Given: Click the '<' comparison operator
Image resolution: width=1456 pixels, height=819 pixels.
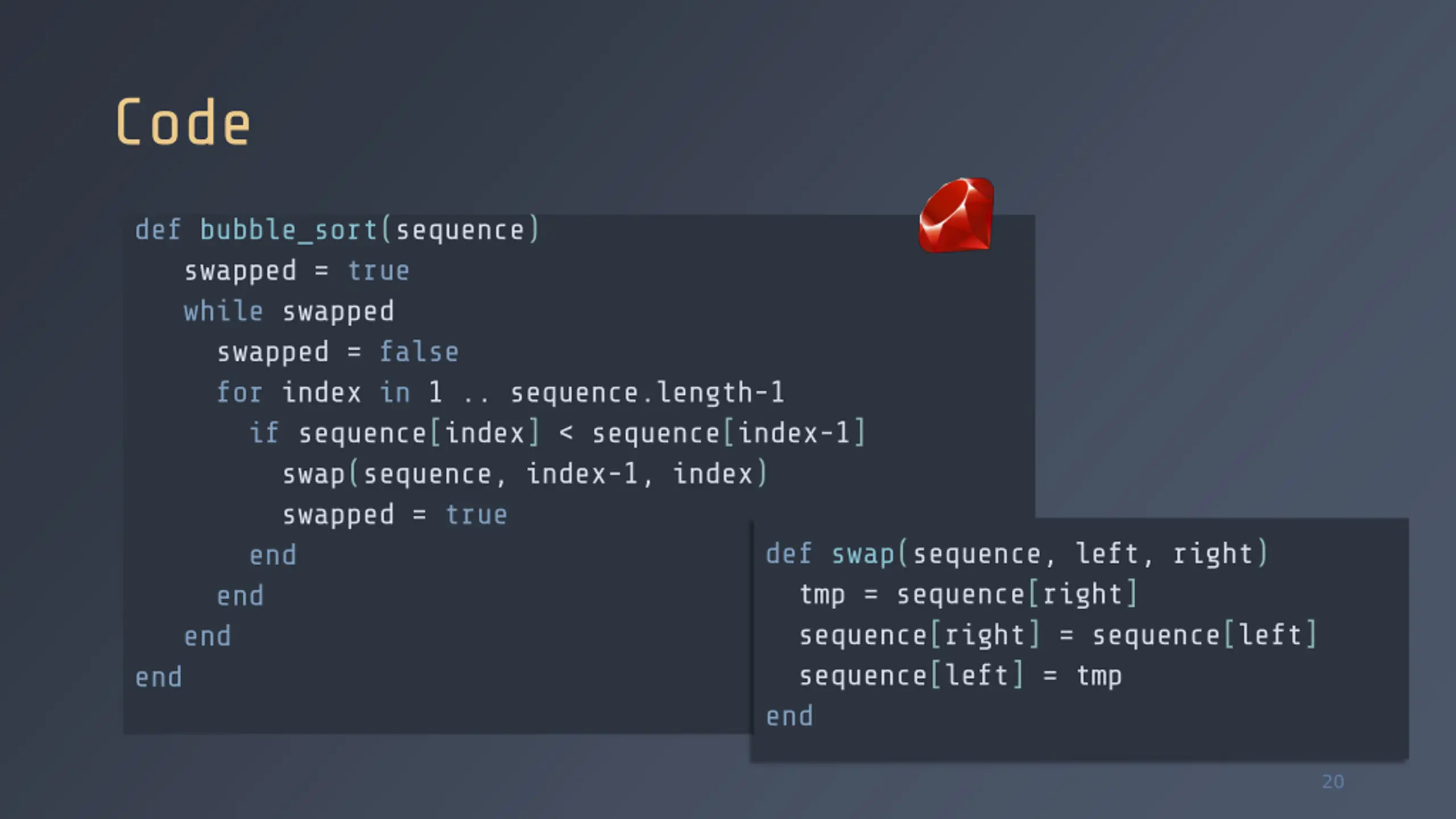Looking at the screenshot, I should click(566, 433).
